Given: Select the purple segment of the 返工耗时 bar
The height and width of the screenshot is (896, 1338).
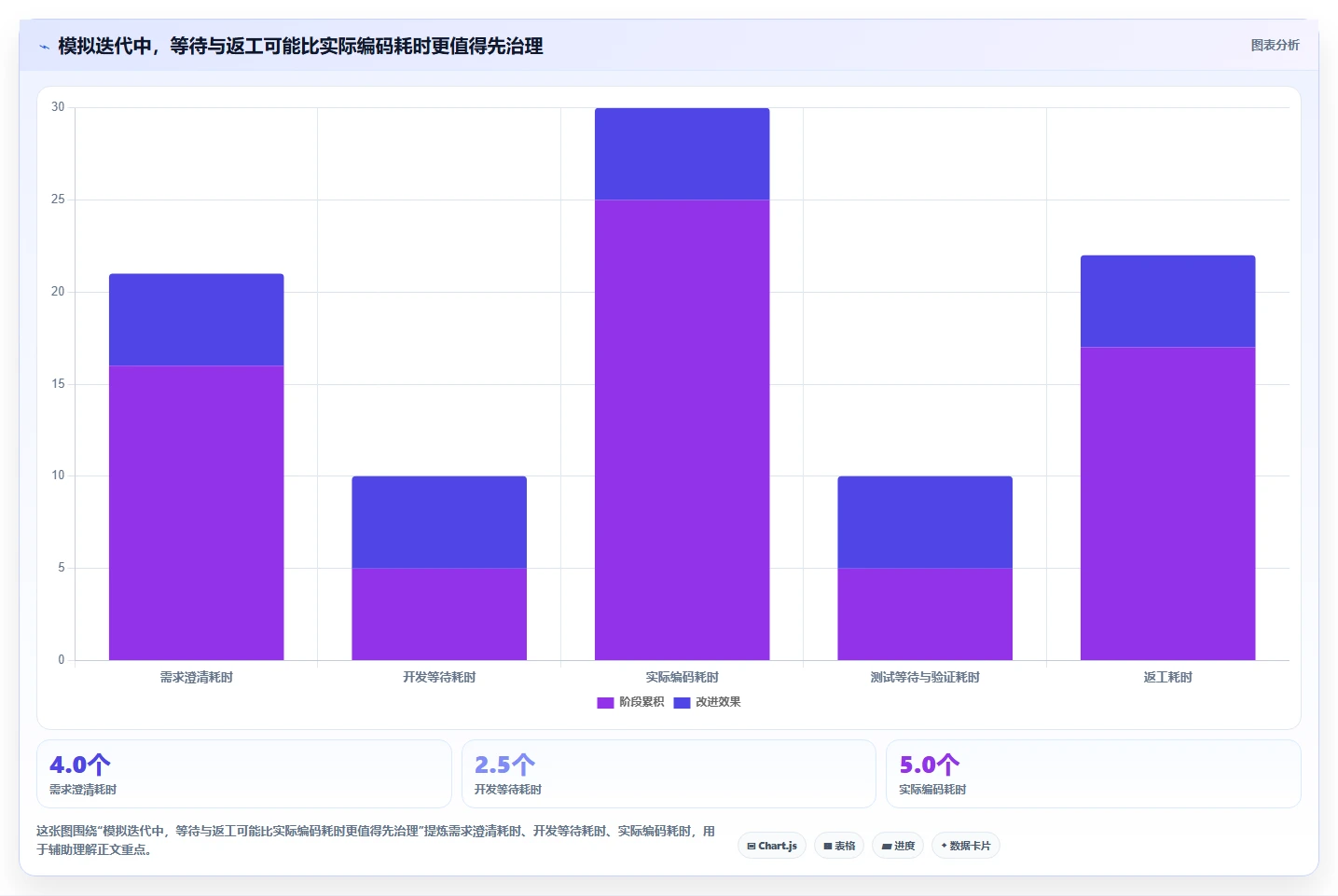Looking at the screenshot, I should coord(1168,503).
